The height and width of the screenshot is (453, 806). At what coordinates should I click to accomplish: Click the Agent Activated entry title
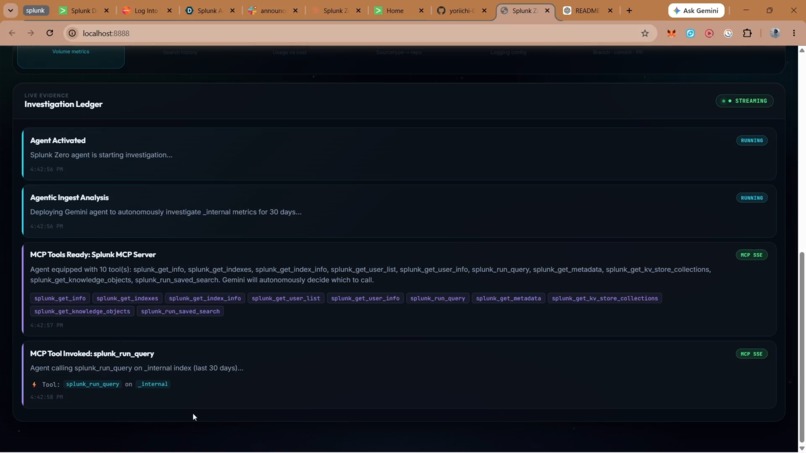pos(58,140)
